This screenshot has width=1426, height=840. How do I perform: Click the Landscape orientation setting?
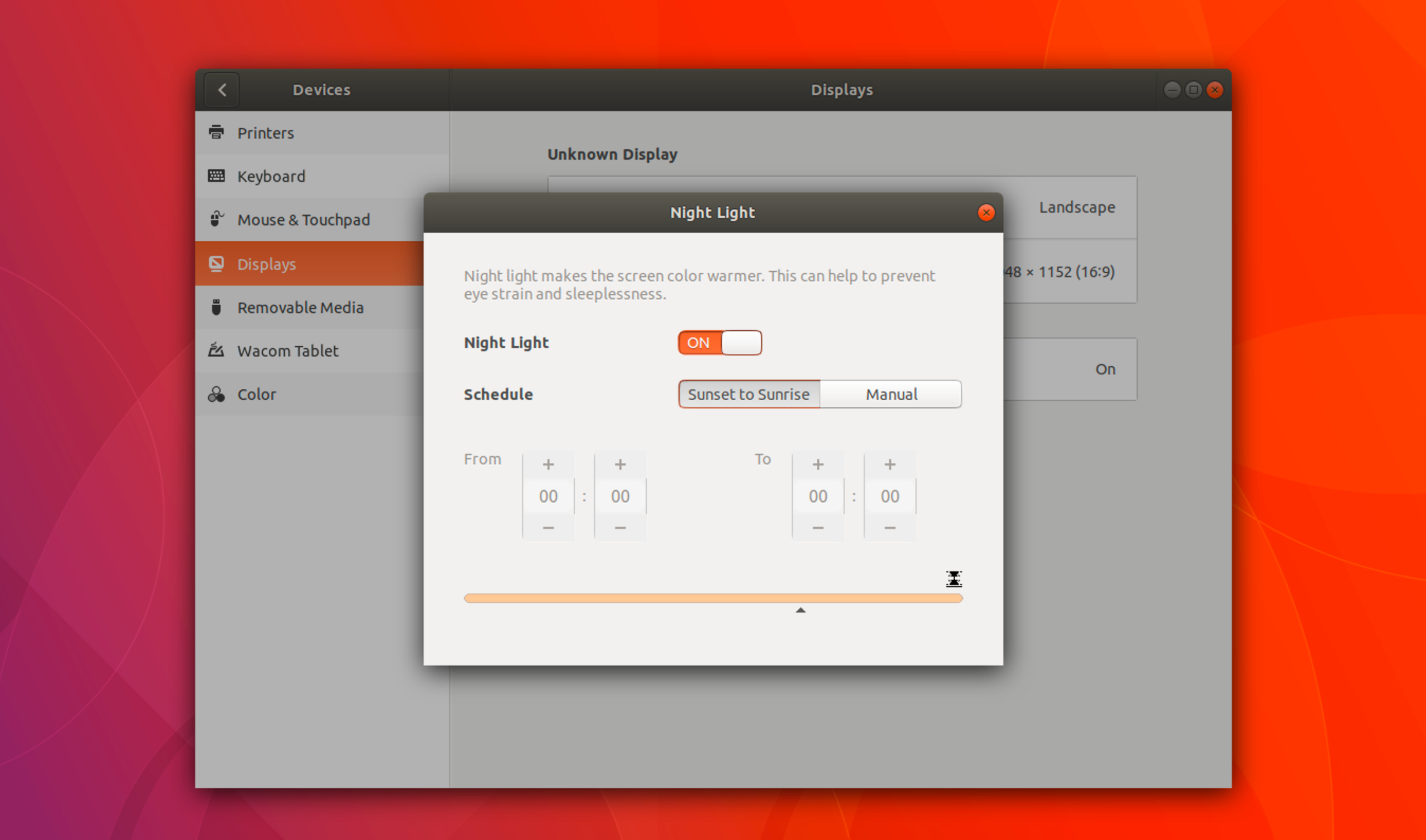(1076, 207)
